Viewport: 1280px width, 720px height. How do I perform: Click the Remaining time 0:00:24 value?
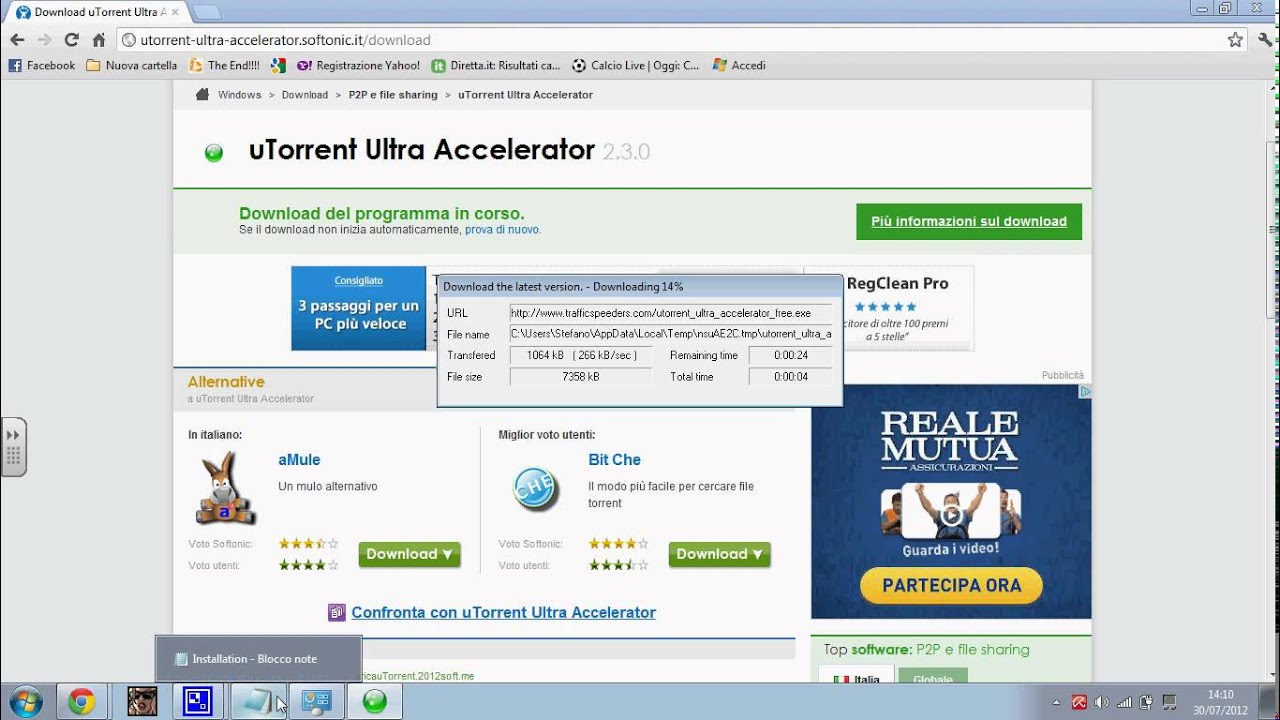790,355
